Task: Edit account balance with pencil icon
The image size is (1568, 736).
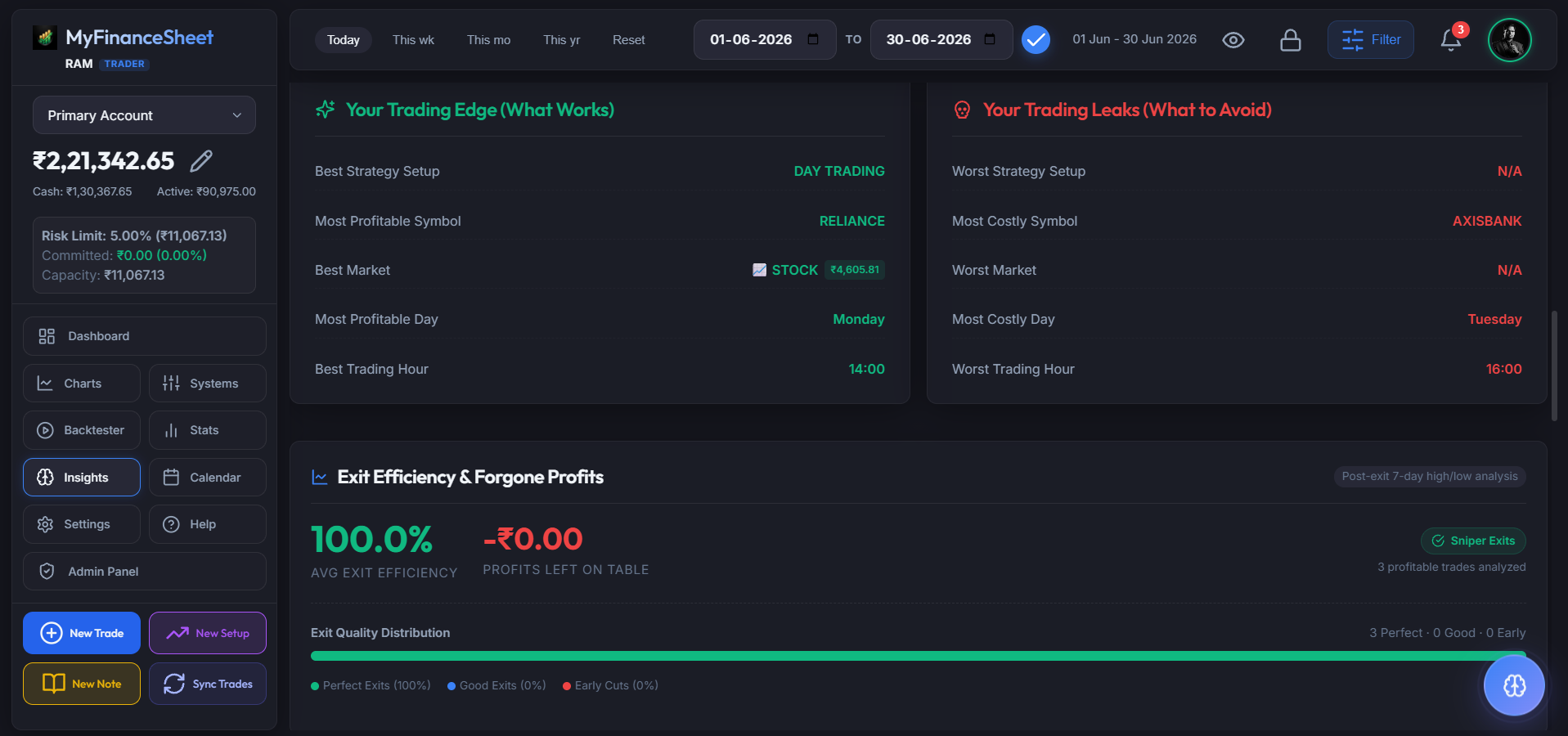Action: coord(201,161)
